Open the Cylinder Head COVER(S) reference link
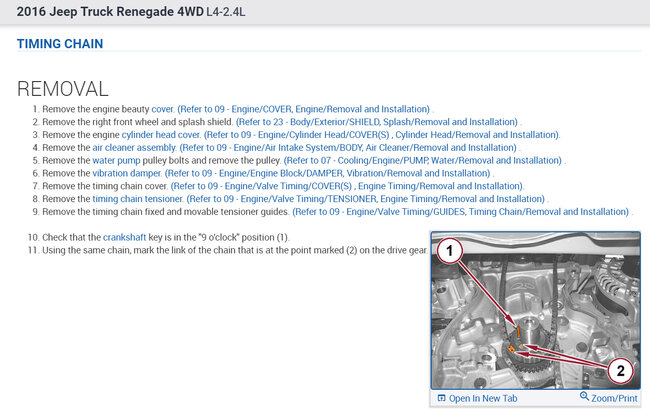 381,135
